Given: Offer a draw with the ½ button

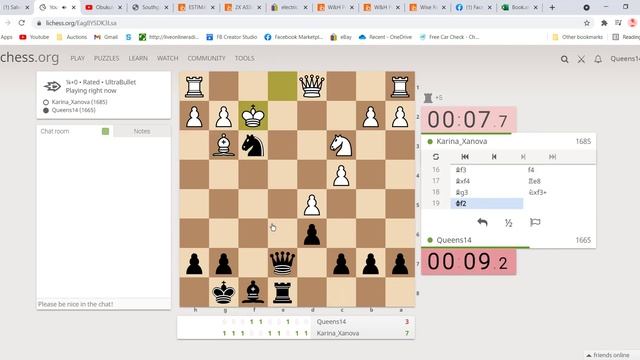Looking at the screenshot, I should [x=509, y=222].
